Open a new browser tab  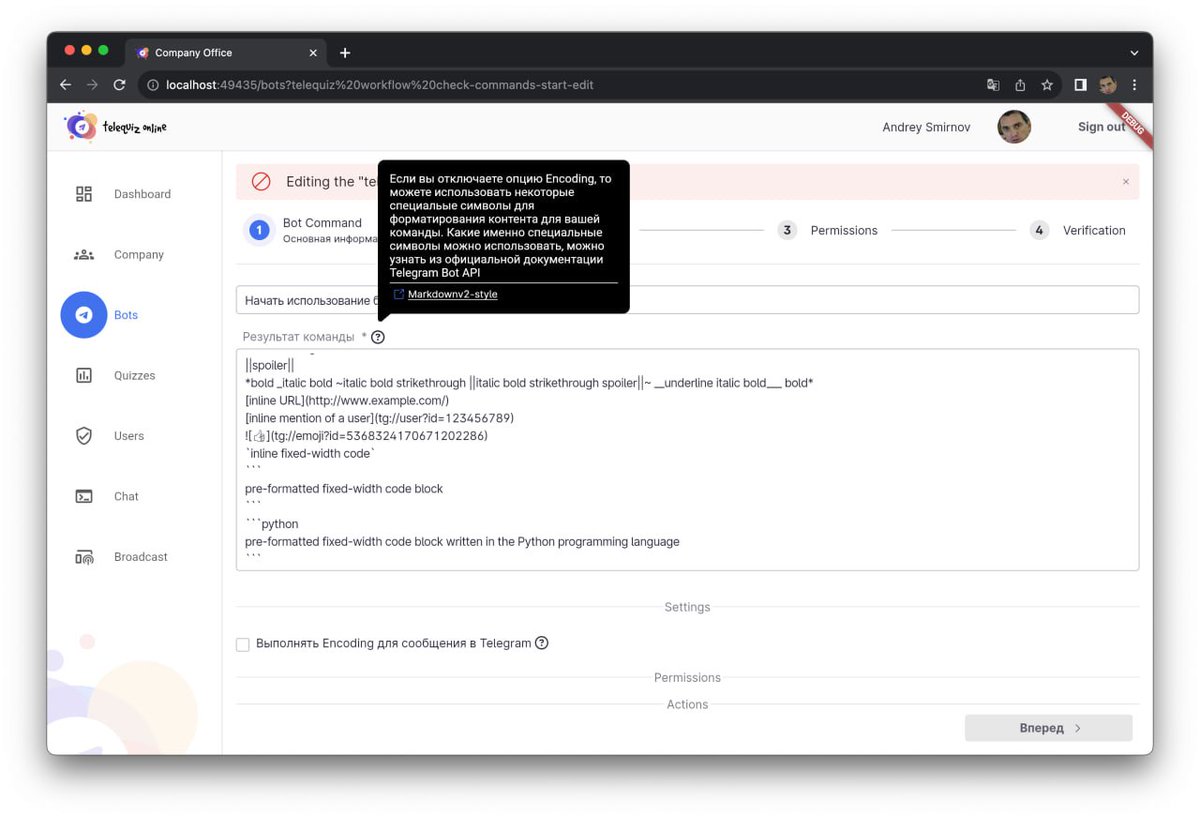coord(345,53)
